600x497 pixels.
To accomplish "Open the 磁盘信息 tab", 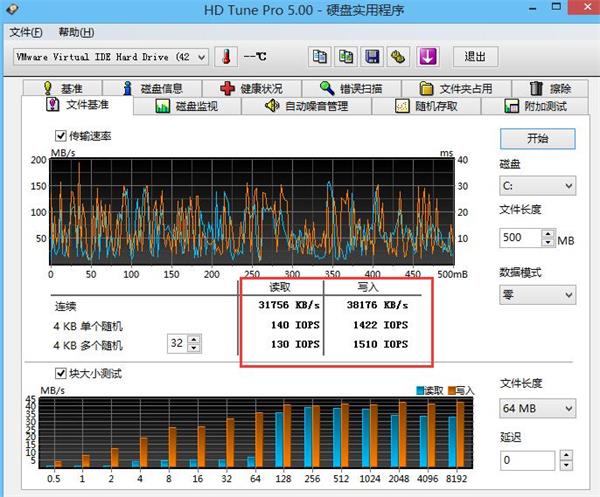I will [x=152, y=88].
